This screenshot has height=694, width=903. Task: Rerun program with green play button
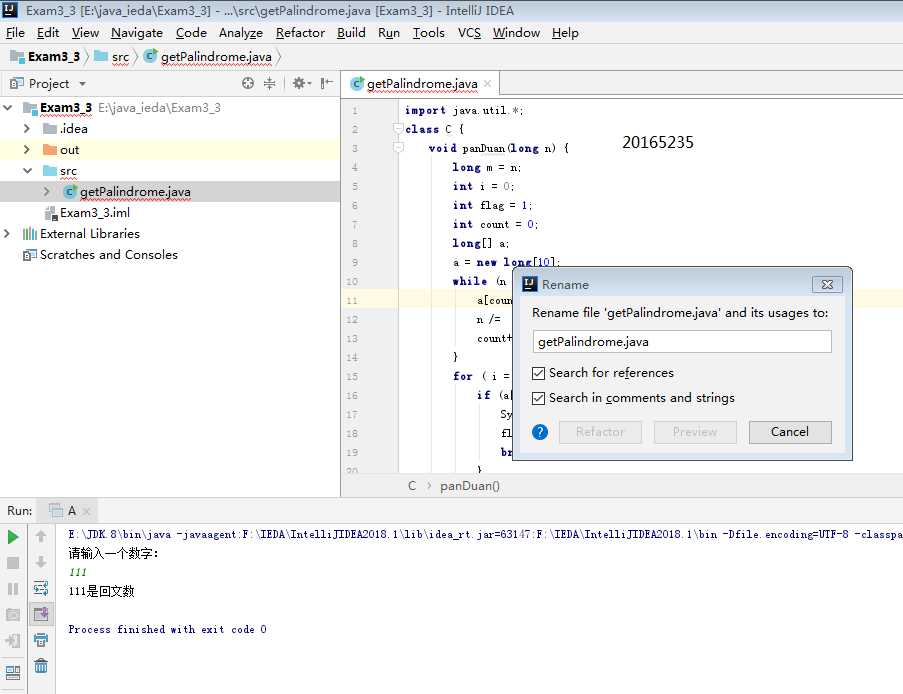point(13,537)
